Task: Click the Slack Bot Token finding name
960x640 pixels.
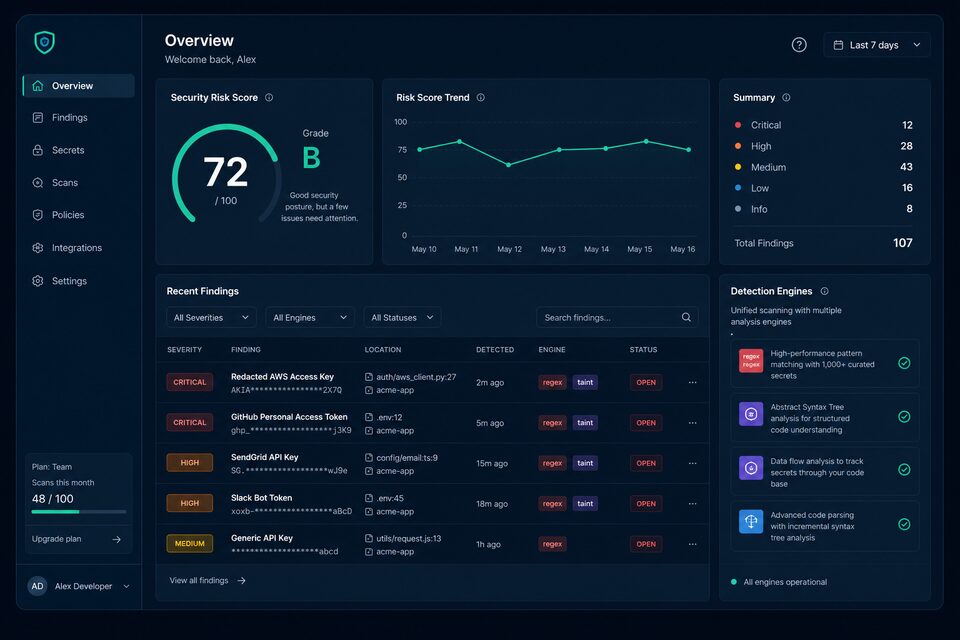Action: [x=261, y=498]
